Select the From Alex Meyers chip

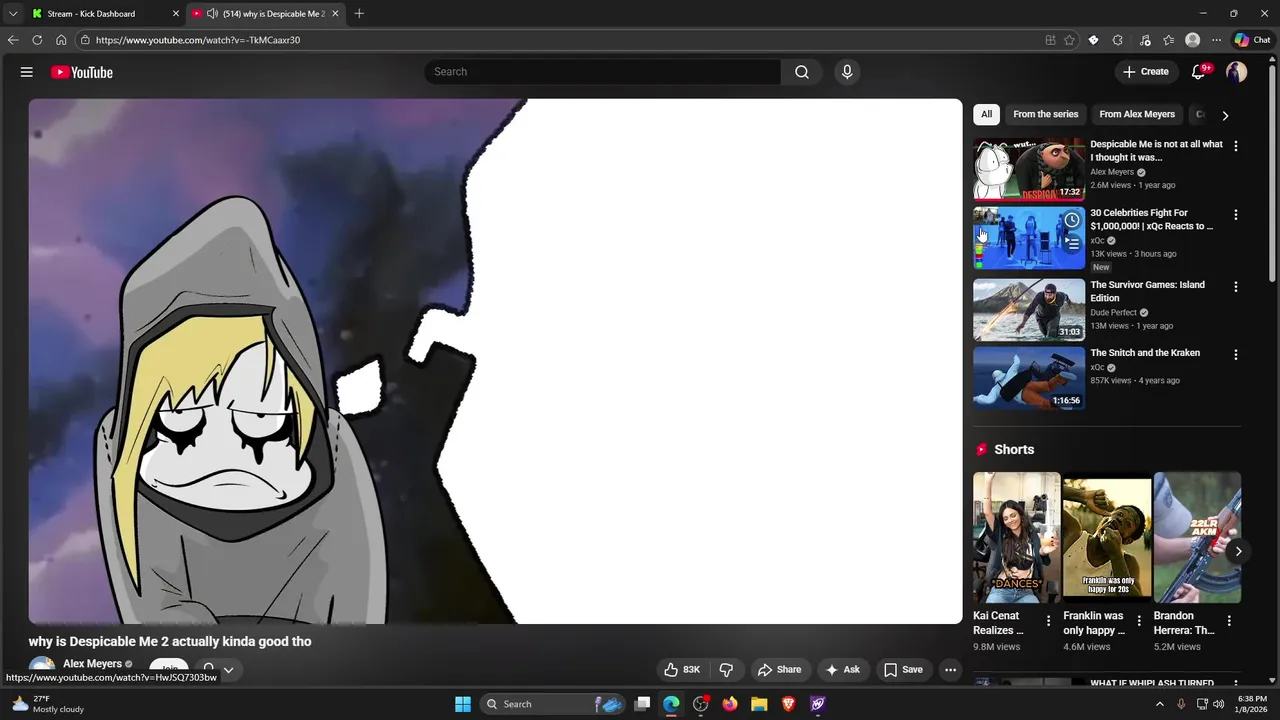[1137, 114]
